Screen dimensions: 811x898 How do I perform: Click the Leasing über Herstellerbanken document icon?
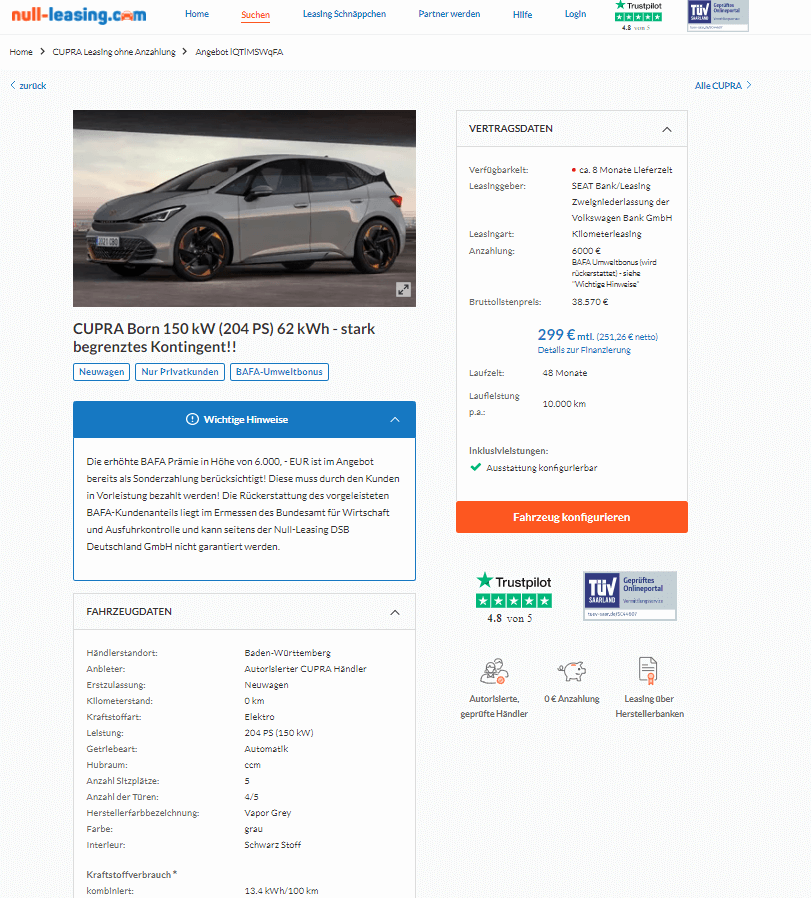(648, 671)
